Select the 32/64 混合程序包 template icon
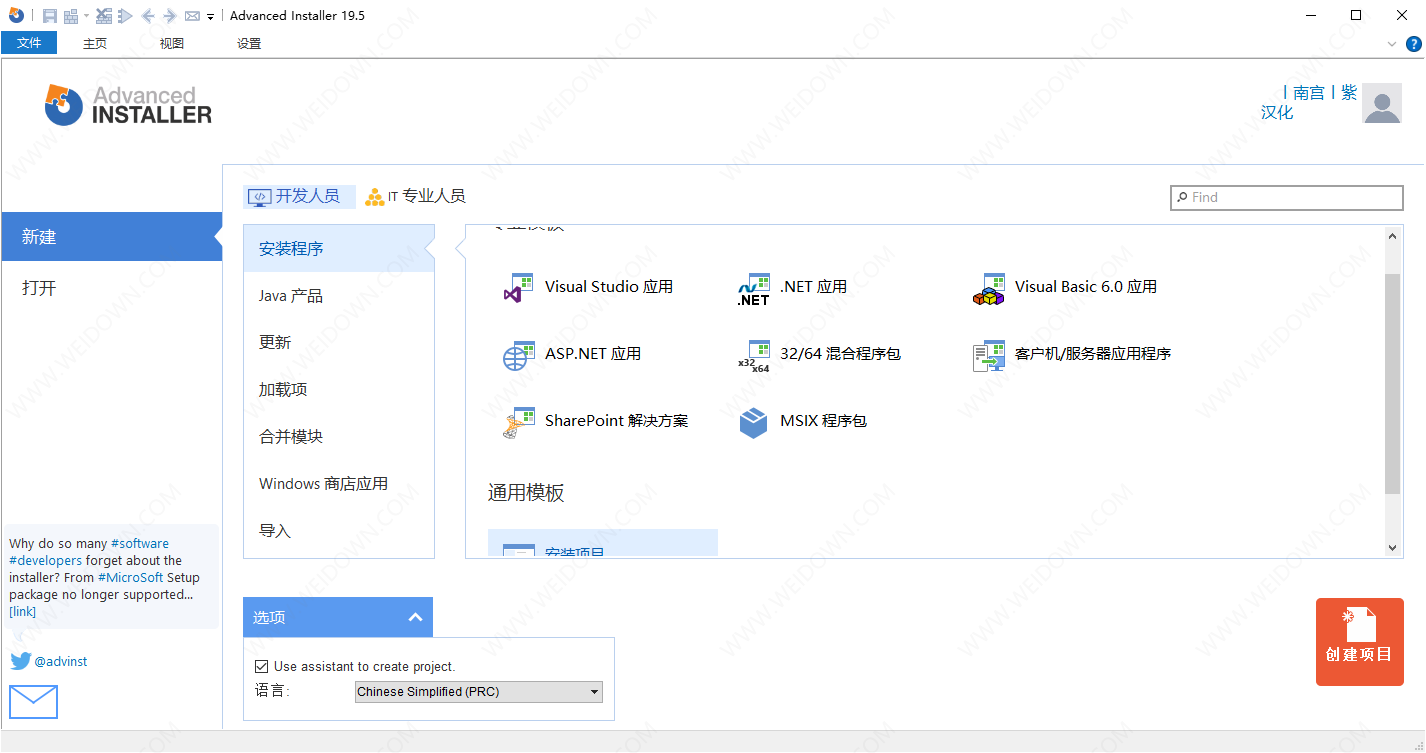 754,356
